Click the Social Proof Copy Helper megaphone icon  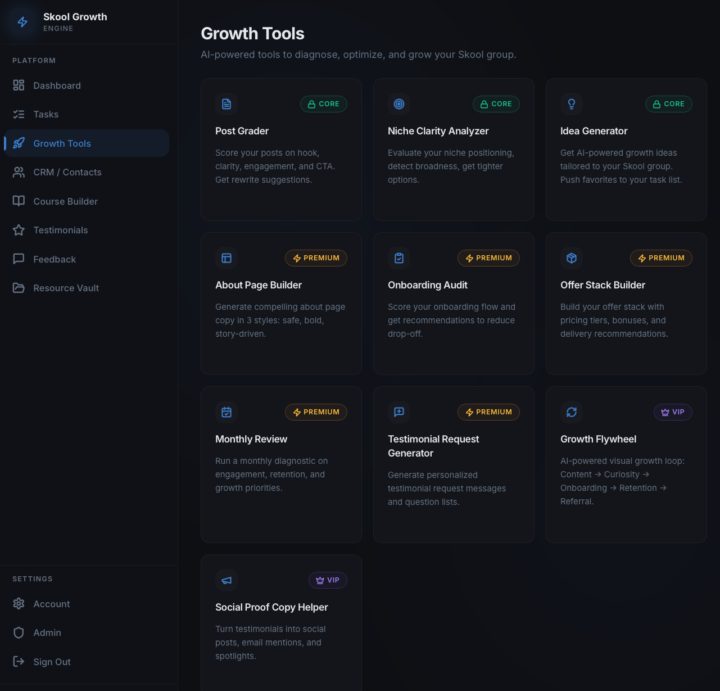pyautogui.click(x=226, y=580)
